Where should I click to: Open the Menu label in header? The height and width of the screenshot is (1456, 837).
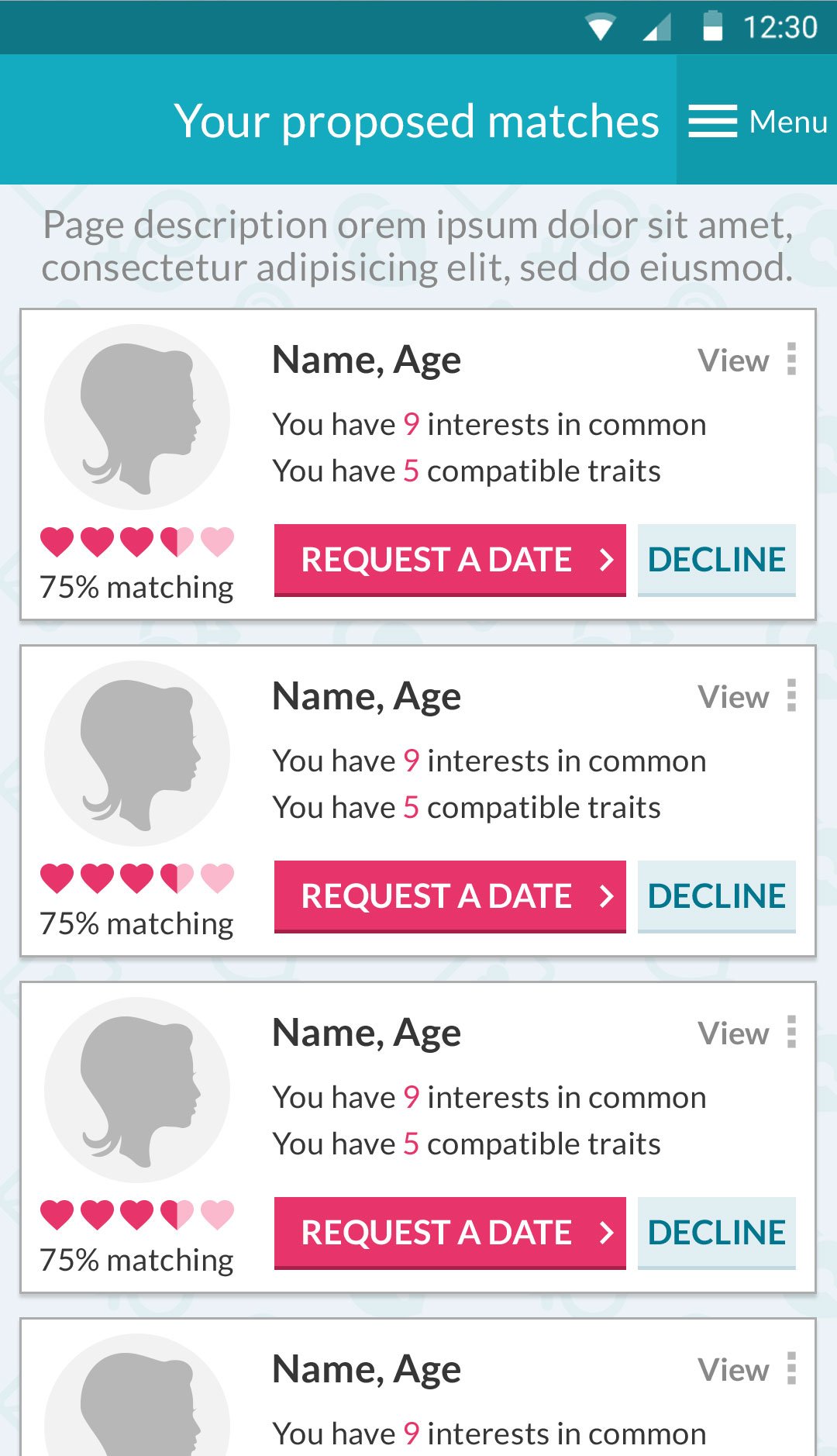point(788,122)
